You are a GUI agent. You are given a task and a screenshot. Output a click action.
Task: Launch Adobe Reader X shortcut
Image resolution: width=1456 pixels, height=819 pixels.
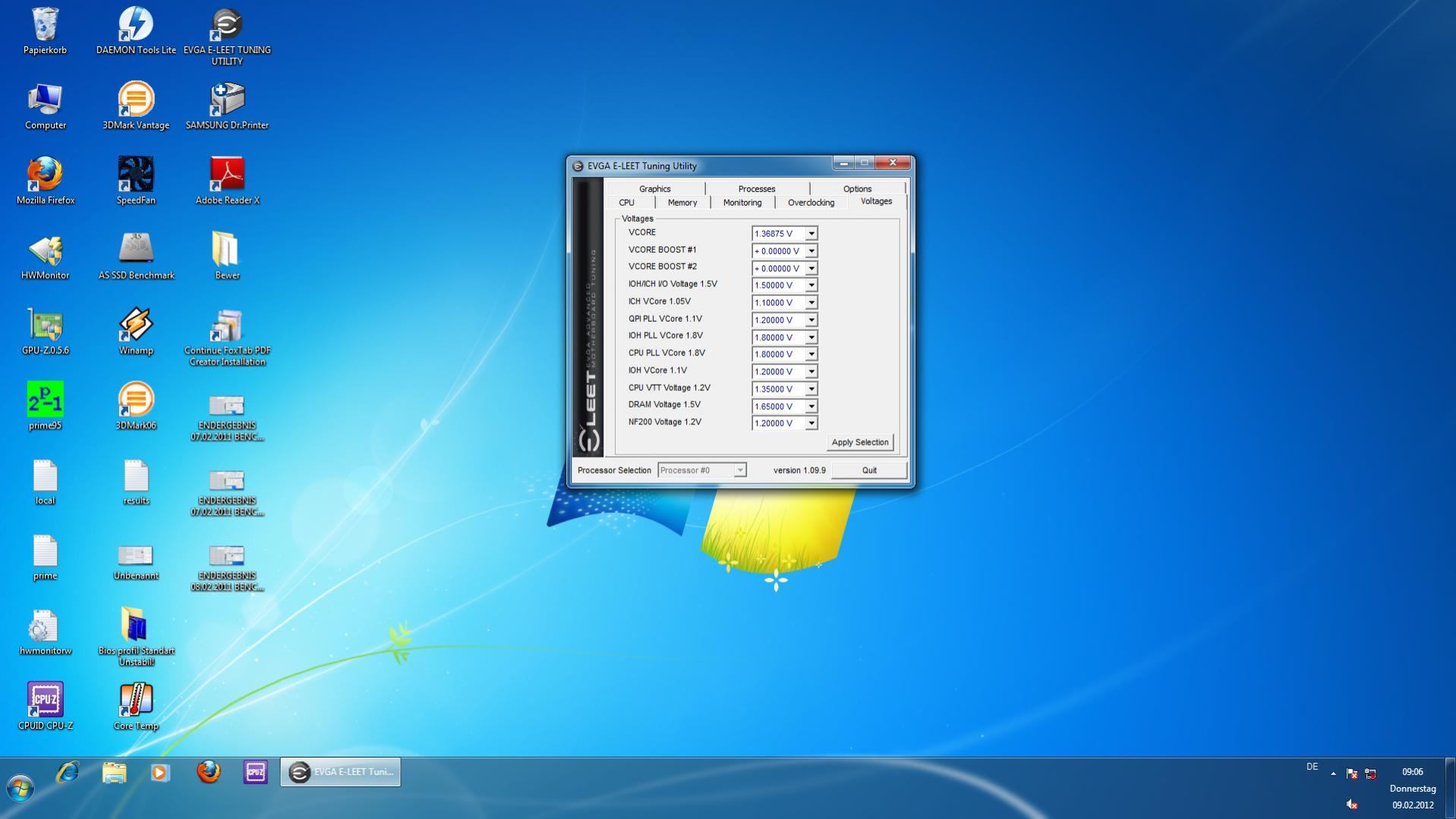227,181
